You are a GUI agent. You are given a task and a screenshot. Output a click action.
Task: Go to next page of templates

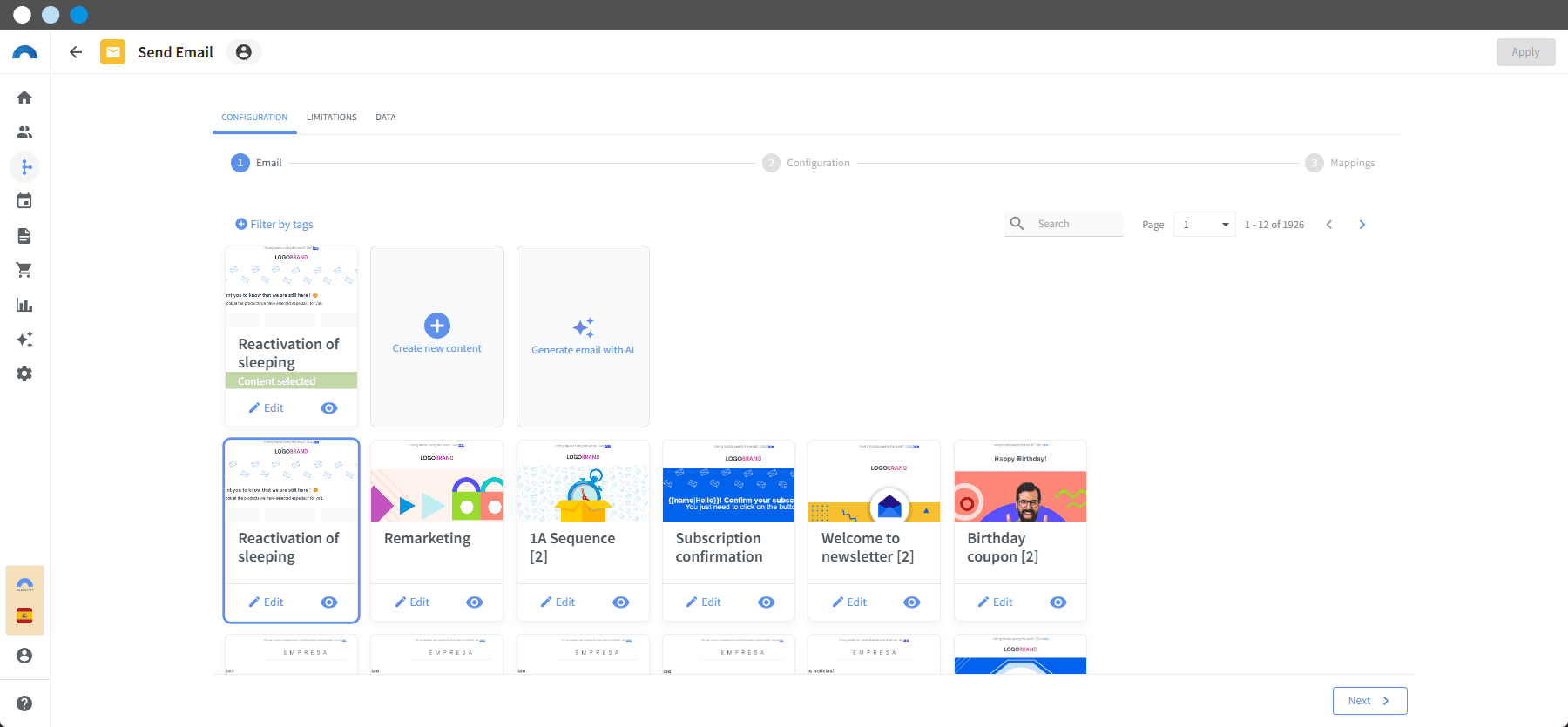(1362, 225)
